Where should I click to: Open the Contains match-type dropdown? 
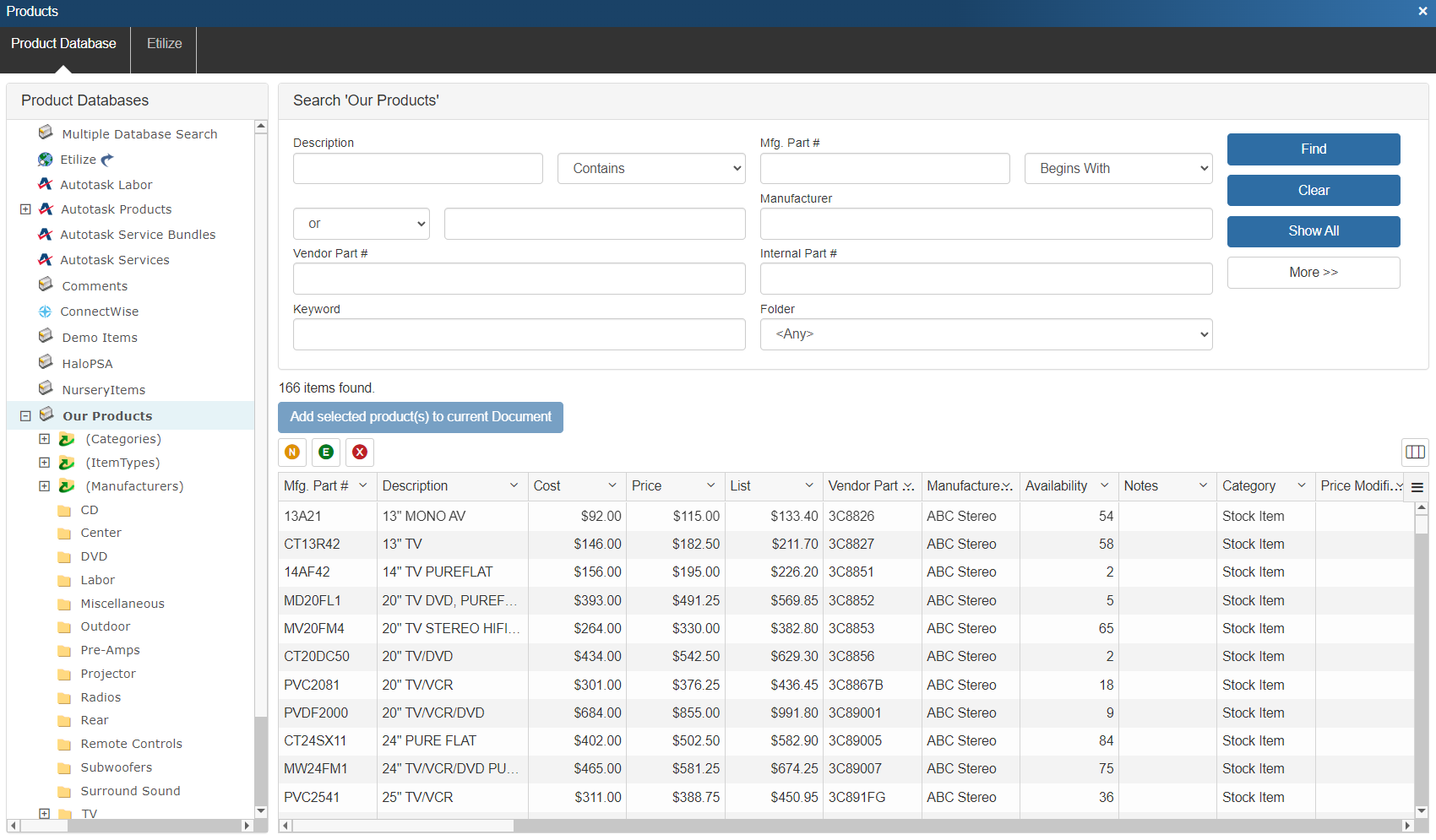(651, 169)
